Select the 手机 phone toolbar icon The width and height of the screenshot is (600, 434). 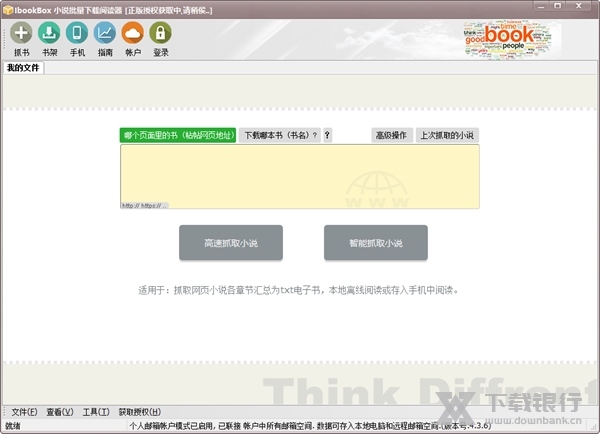(x=77, y=33)
